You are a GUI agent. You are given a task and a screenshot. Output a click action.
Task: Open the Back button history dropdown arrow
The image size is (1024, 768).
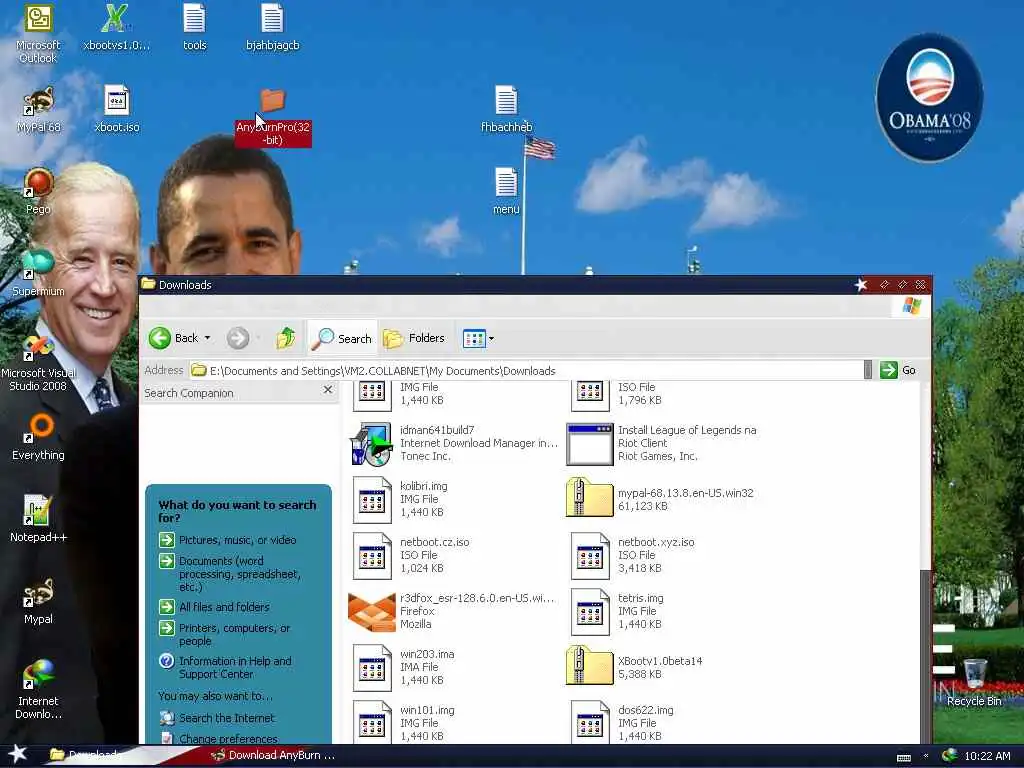point(208,338)
